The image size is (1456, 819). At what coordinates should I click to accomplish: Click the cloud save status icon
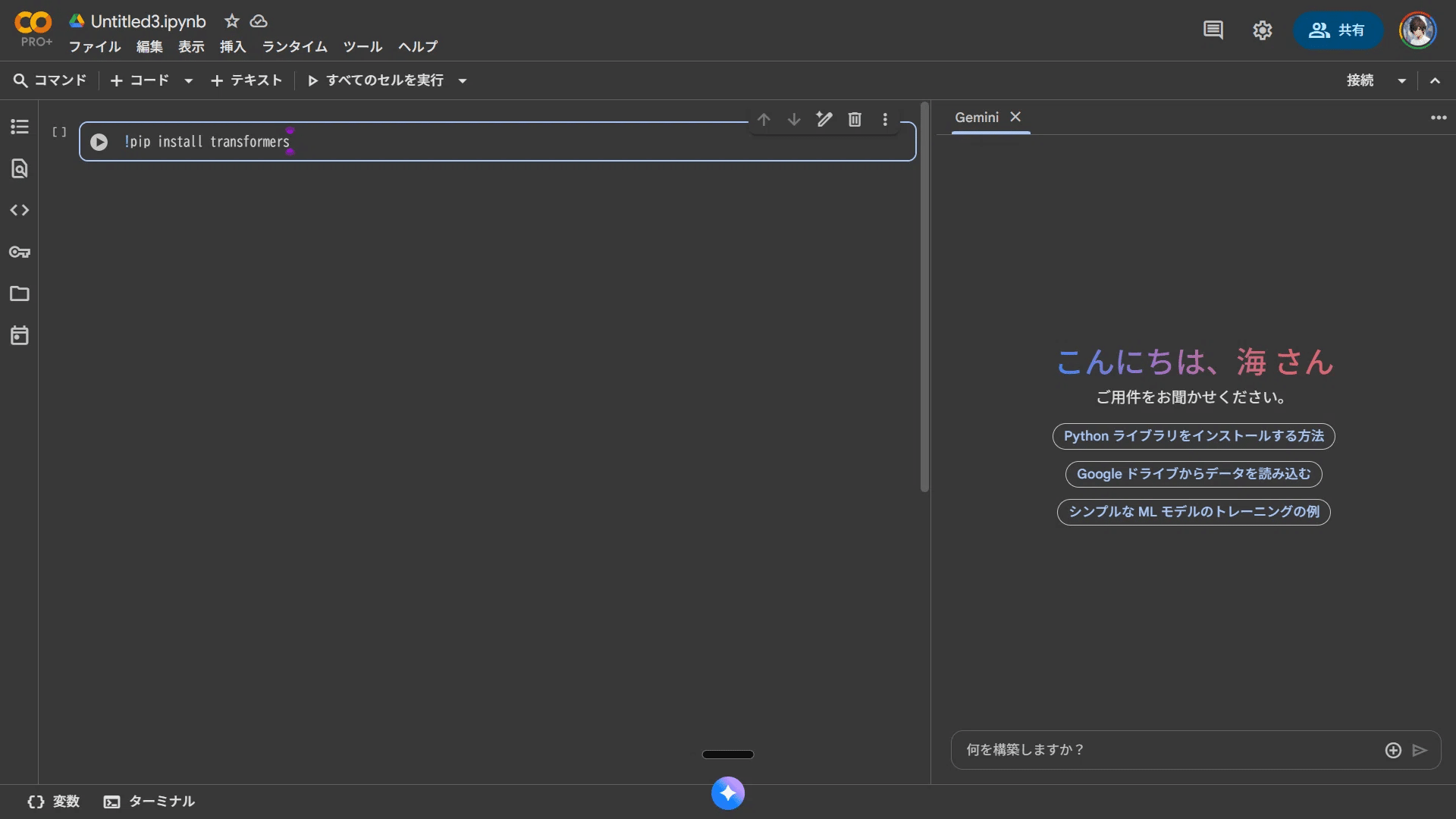[259, 21]
